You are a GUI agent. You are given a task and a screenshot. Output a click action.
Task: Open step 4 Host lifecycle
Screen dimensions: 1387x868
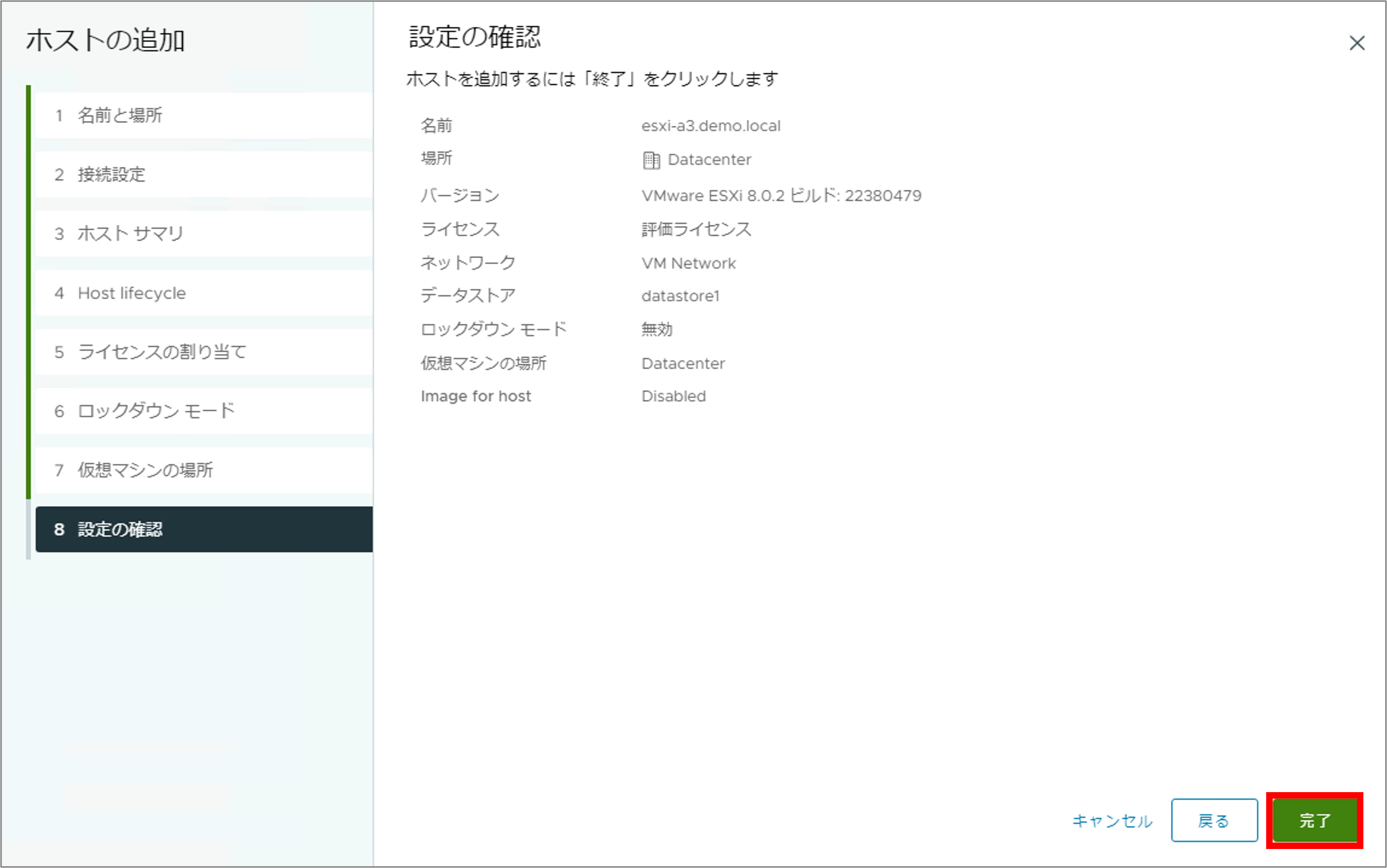(204, 293)
